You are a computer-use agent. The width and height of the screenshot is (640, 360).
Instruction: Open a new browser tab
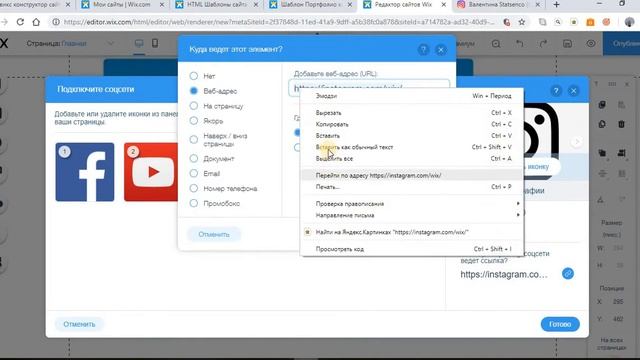click(x=556, y=5)
